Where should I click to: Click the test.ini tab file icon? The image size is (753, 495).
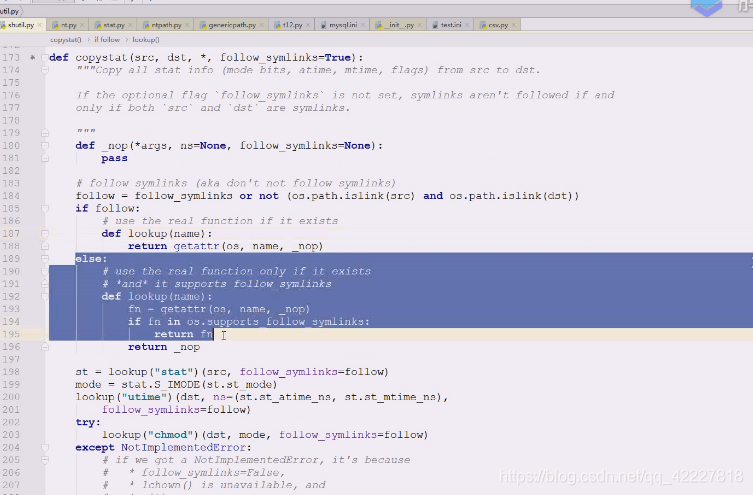(x=435, y=25)
